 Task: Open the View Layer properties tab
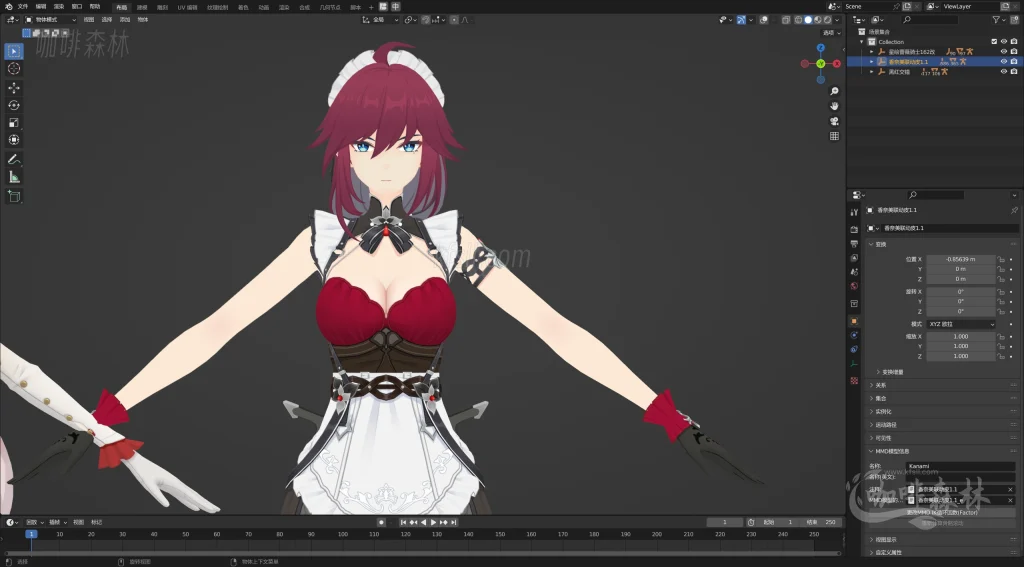click(854, 258)
